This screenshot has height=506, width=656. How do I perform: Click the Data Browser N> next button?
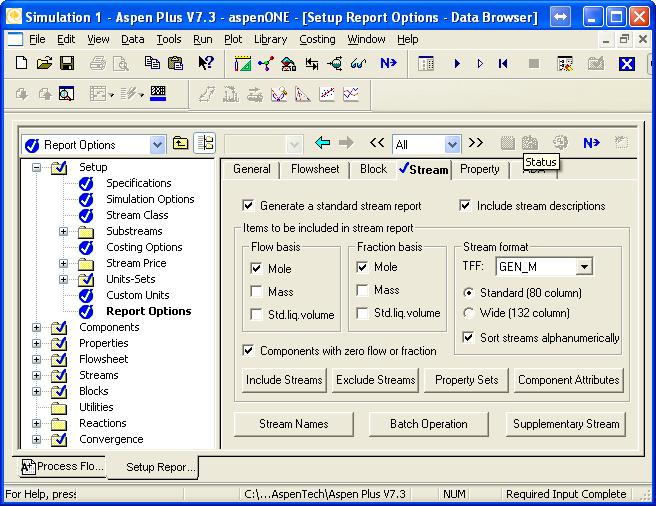click(x=592, y=143)
